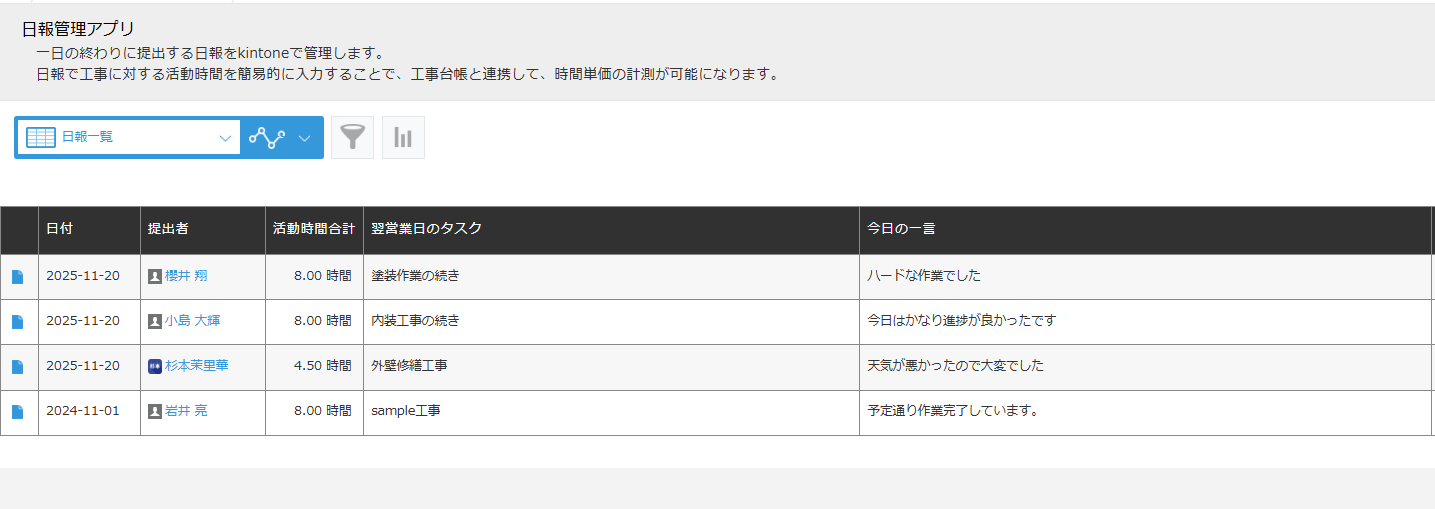The height and width of the screenshot is (509, 1435).
Task: Open record details for 櫻井 翔 row
Action: pos(18,277)
